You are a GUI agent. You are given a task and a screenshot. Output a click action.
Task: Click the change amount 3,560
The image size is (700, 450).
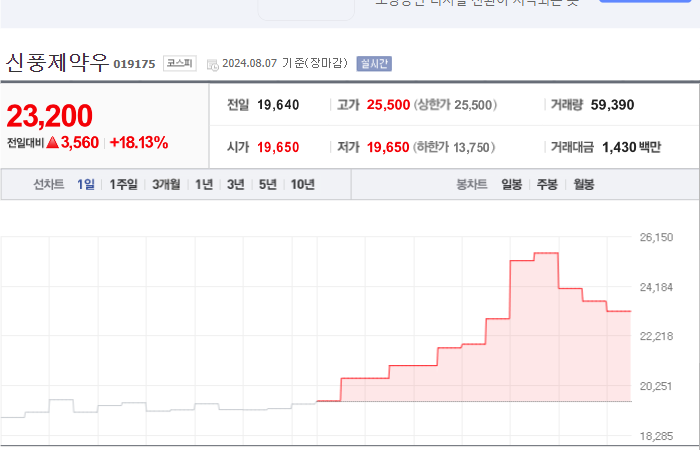pos(80,142)
